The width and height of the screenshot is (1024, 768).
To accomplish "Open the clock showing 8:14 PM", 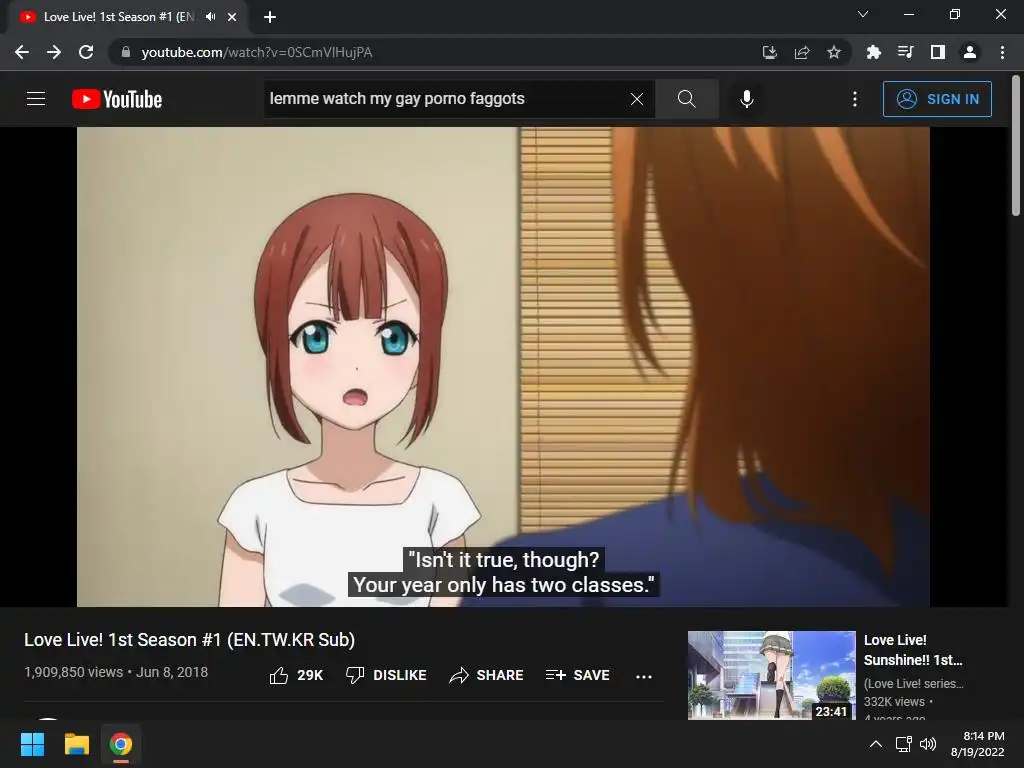I will [978, 744].
